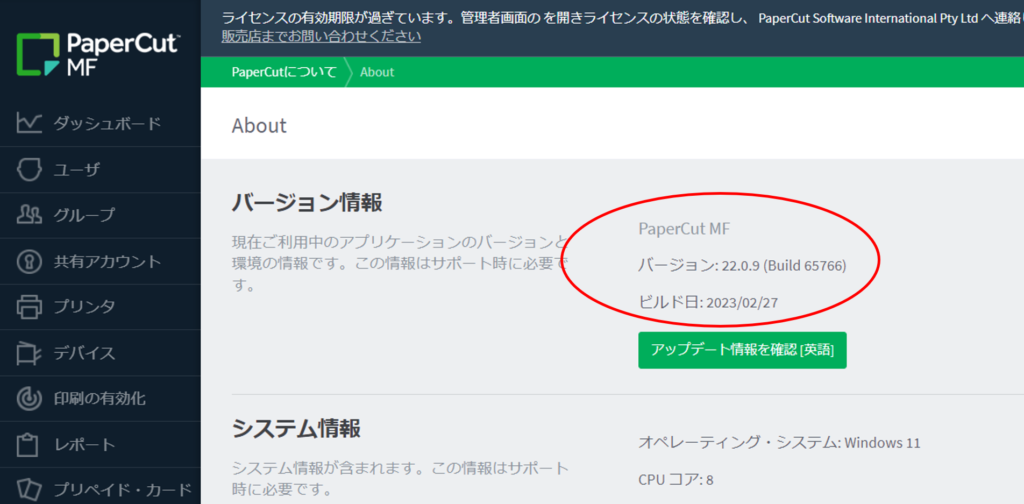Click the system info description paragraph
Screen dimensions: 1024x504
[400, 478]
